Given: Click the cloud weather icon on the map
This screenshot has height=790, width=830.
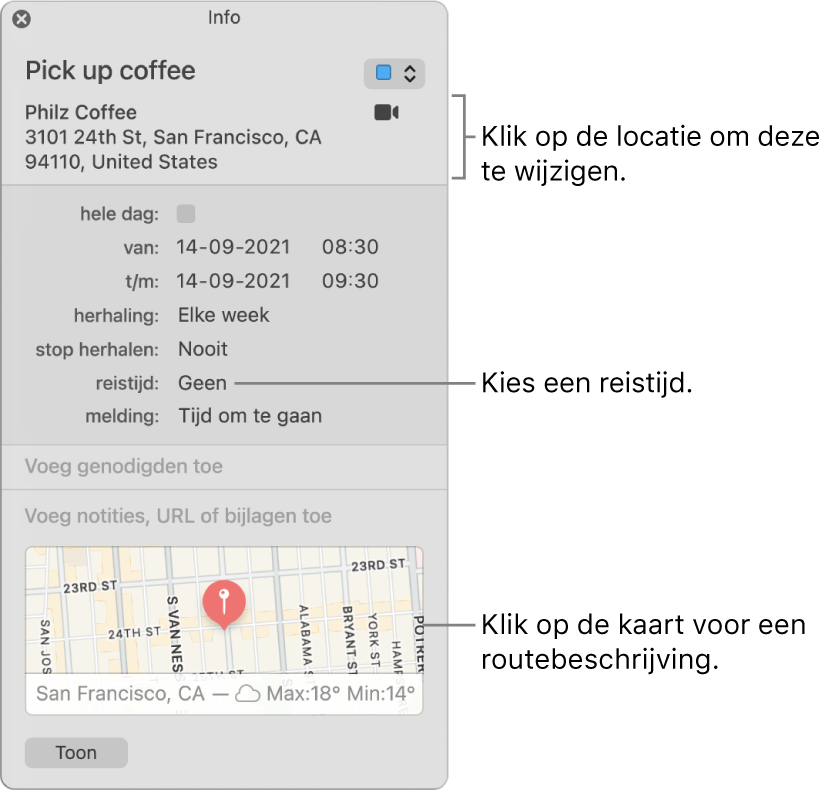Looking at the screenshot, I should 250,693.
